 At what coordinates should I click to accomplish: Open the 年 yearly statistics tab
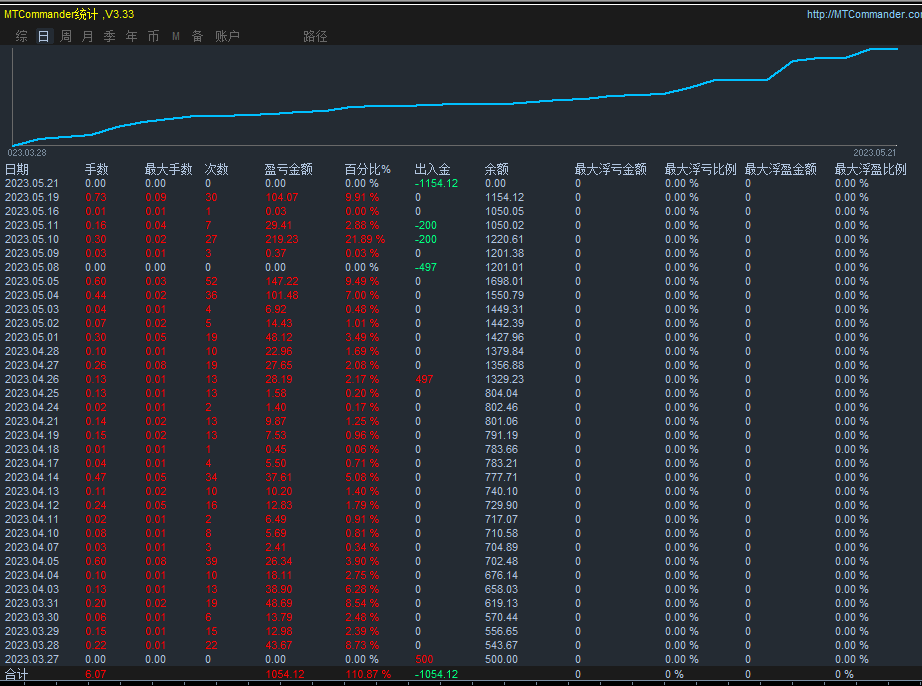(x=132, y=36)
